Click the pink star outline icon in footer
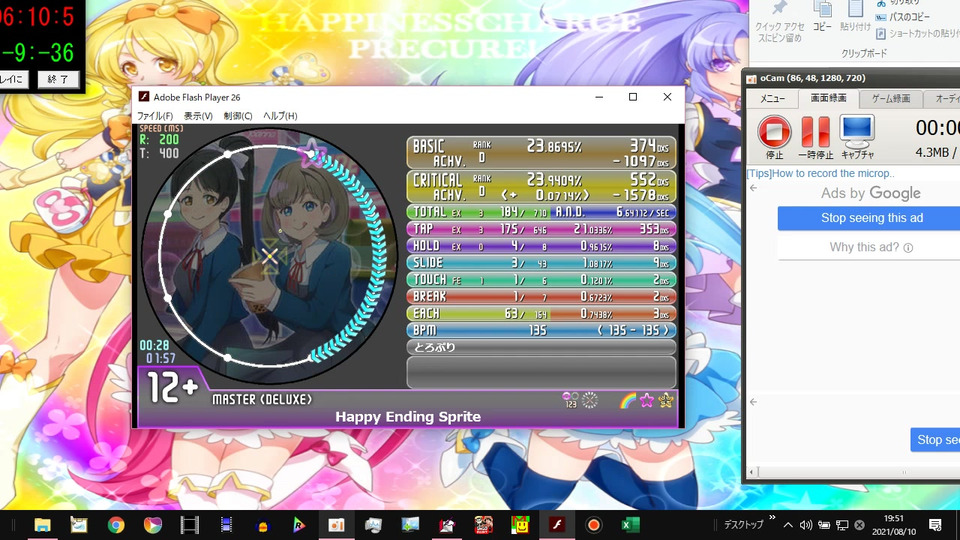The height and width of the screenshot is (540, 960). point(647,400)
